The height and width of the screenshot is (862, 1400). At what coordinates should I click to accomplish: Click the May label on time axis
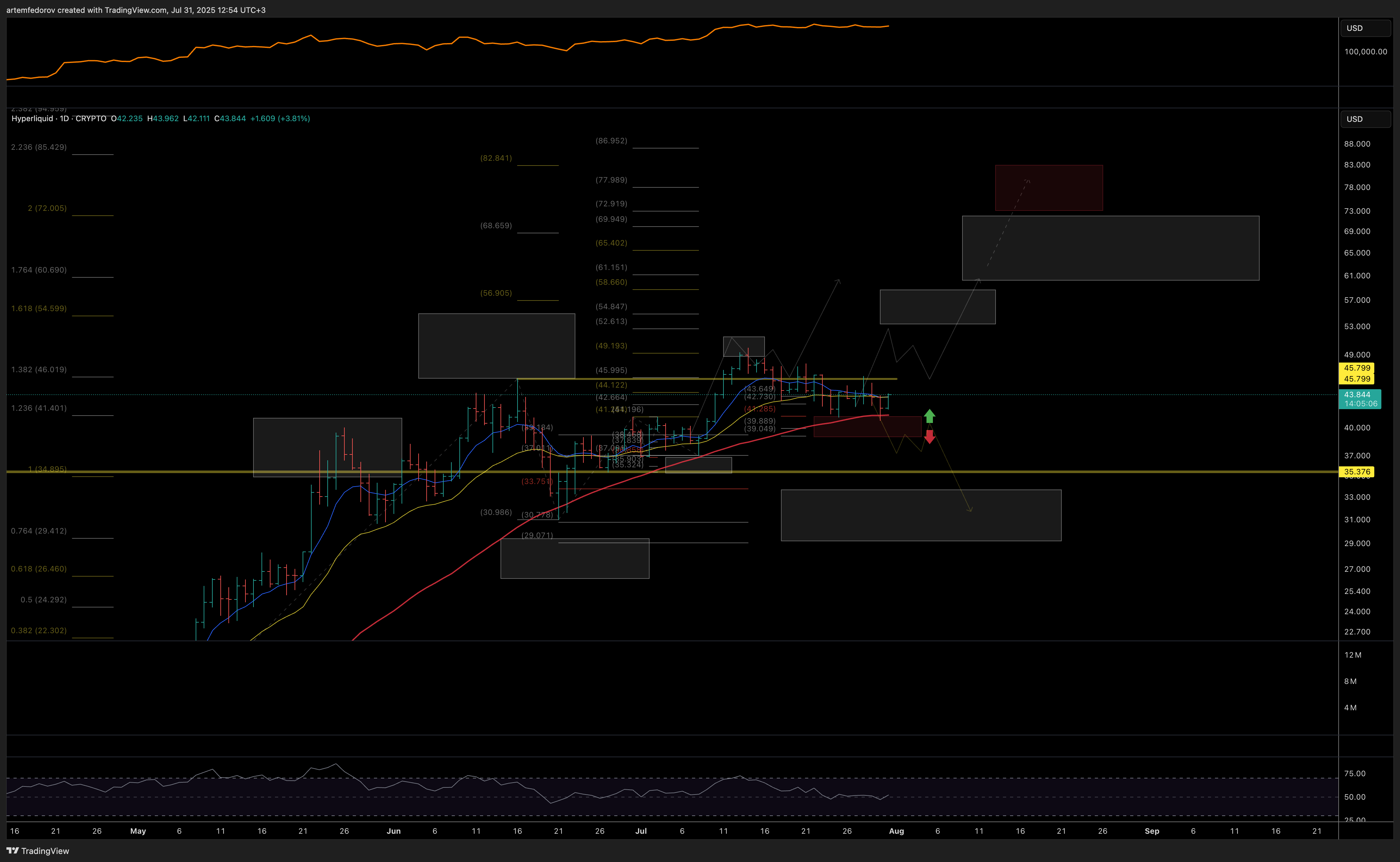(138, 831)
